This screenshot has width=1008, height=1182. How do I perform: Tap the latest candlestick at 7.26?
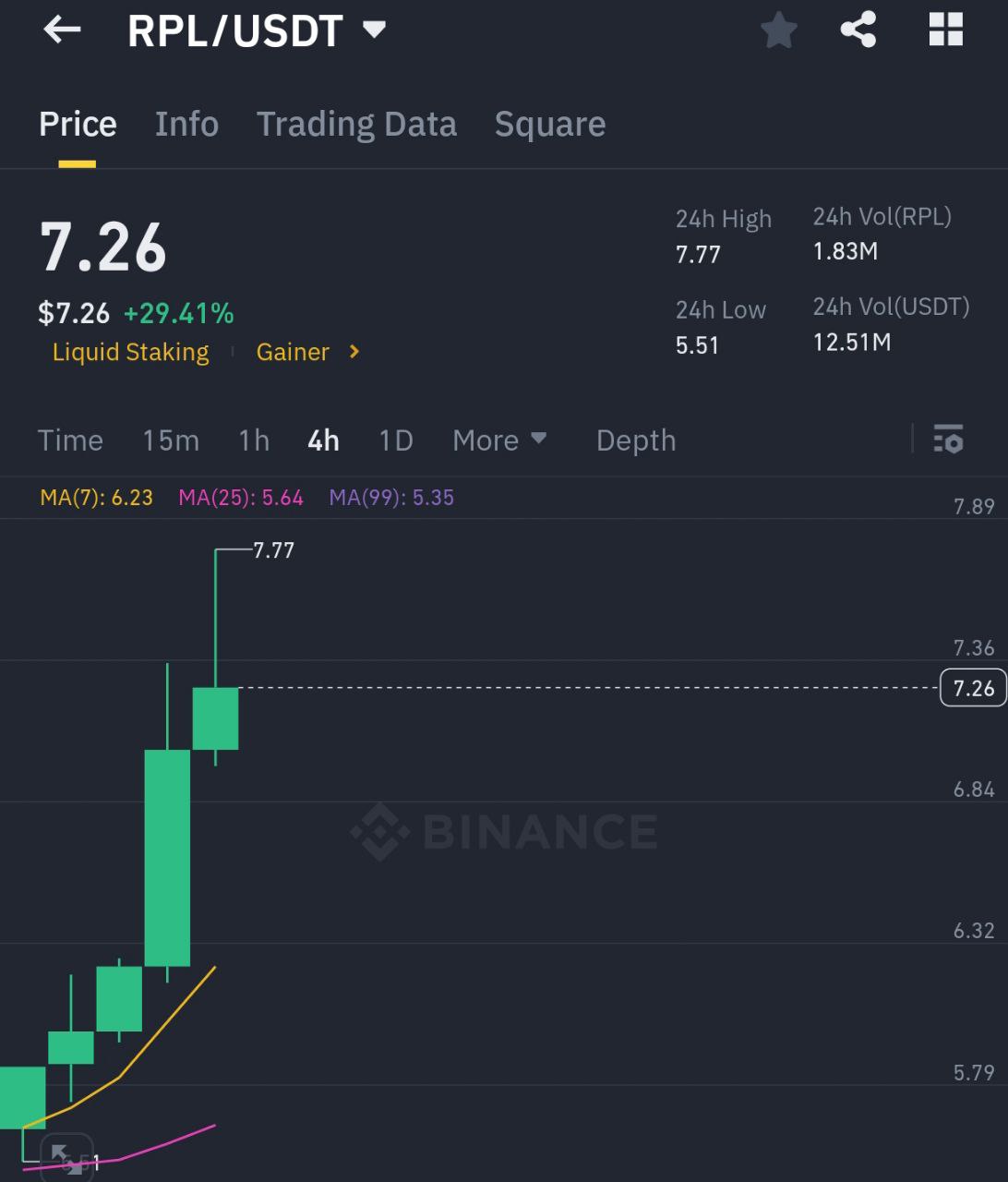(215, 718)
